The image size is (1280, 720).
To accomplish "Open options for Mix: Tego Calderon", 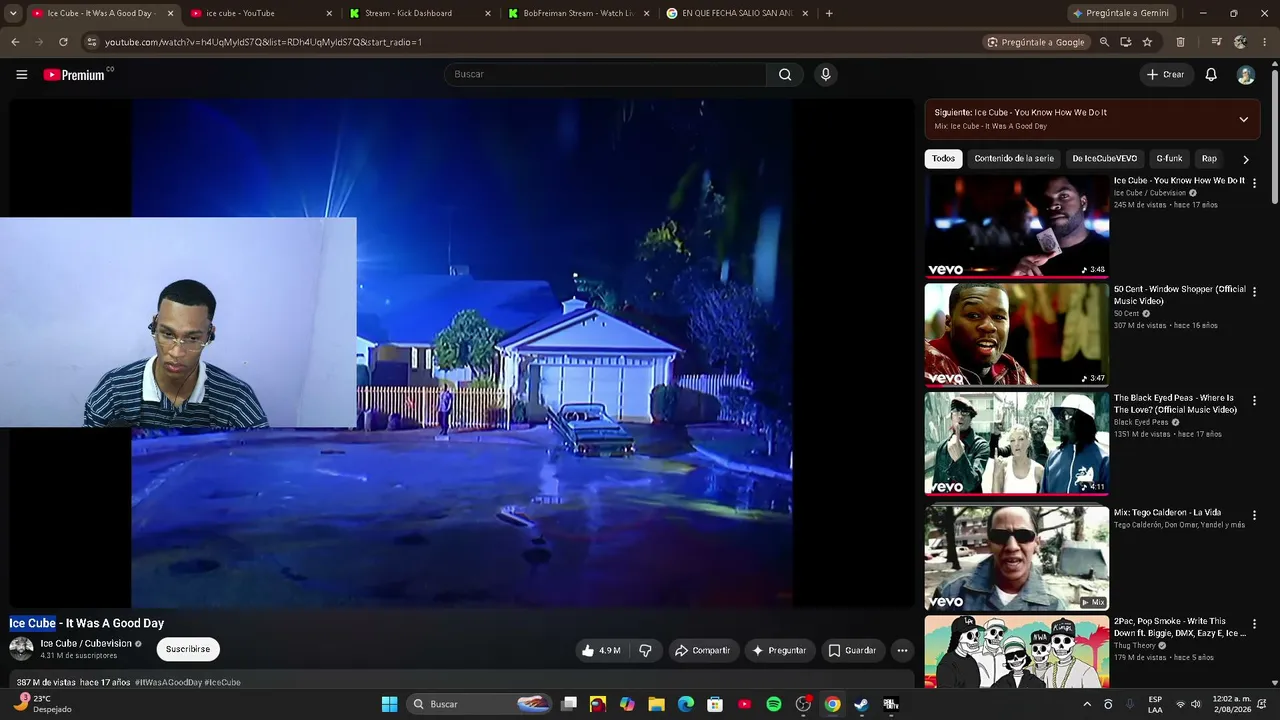I will [1254, 515].
